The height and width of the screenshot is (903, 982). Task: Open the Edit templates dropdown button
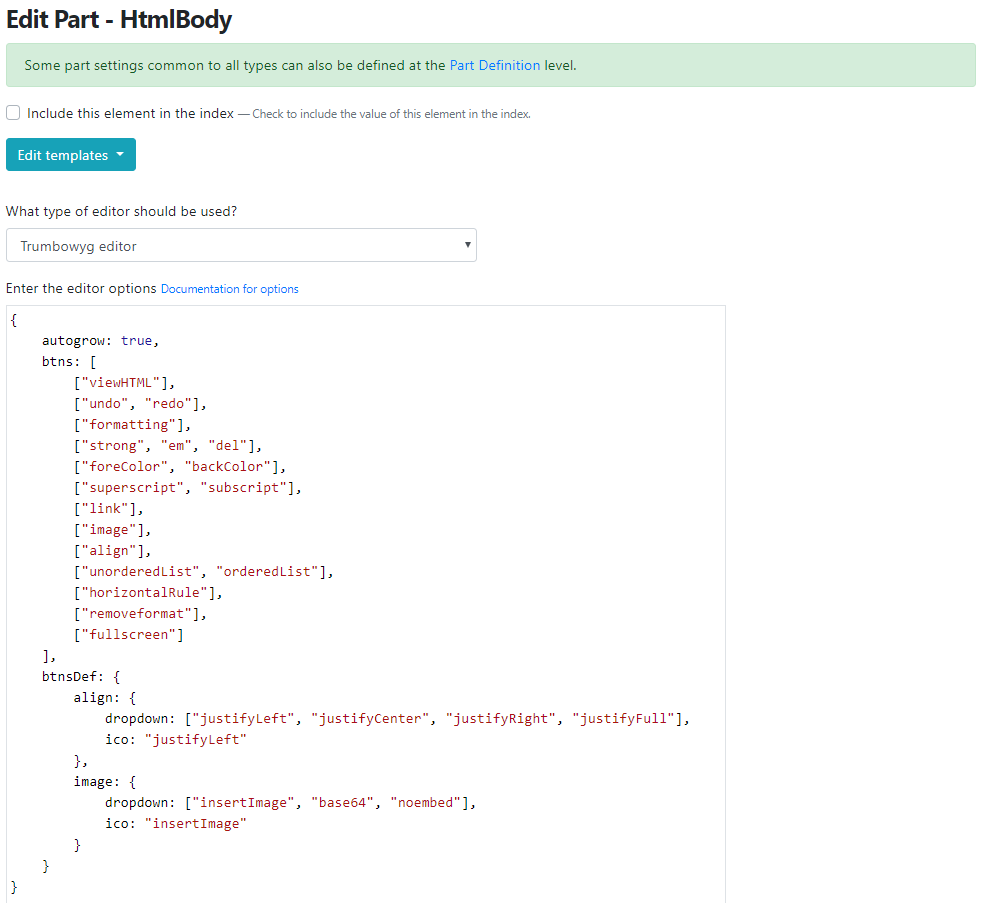coord(71,155)
